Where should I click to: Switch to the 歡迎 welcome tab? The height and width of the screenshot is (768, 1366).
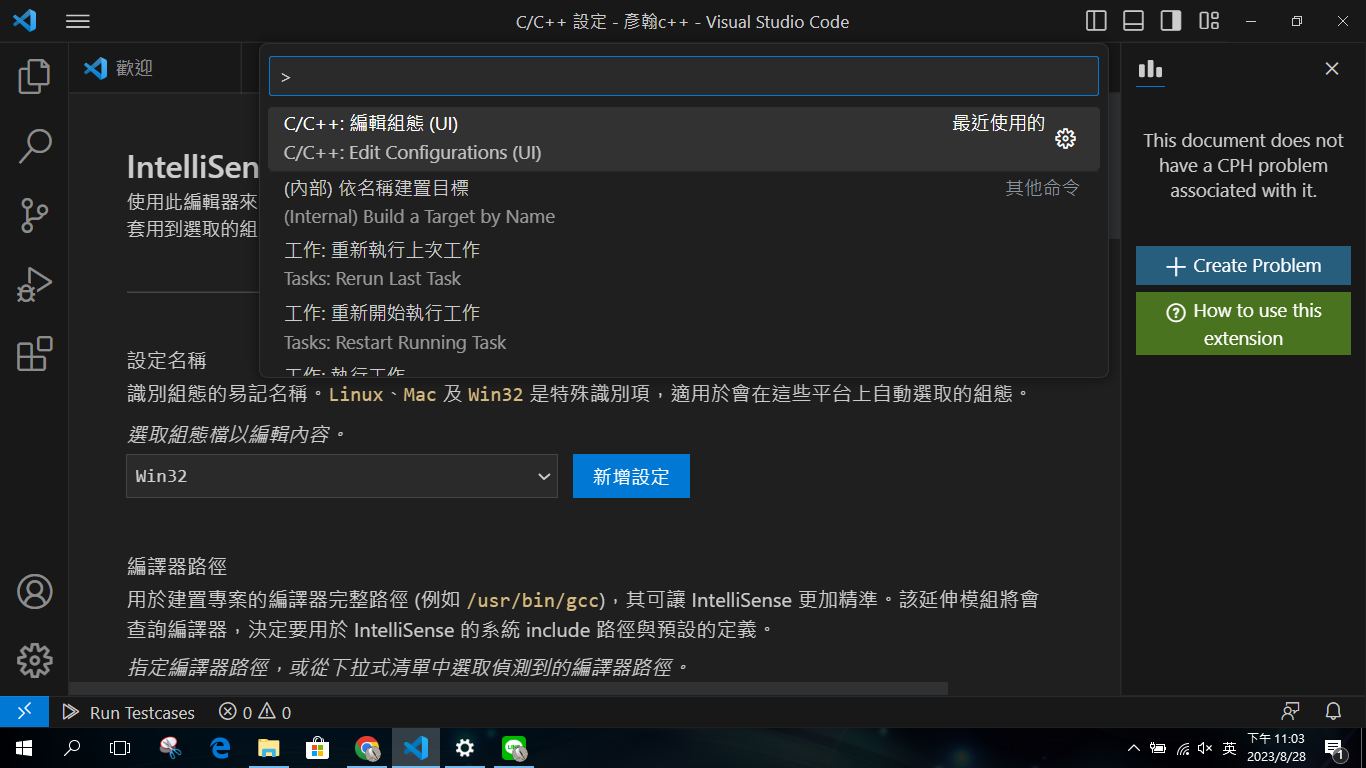(155, 68)
